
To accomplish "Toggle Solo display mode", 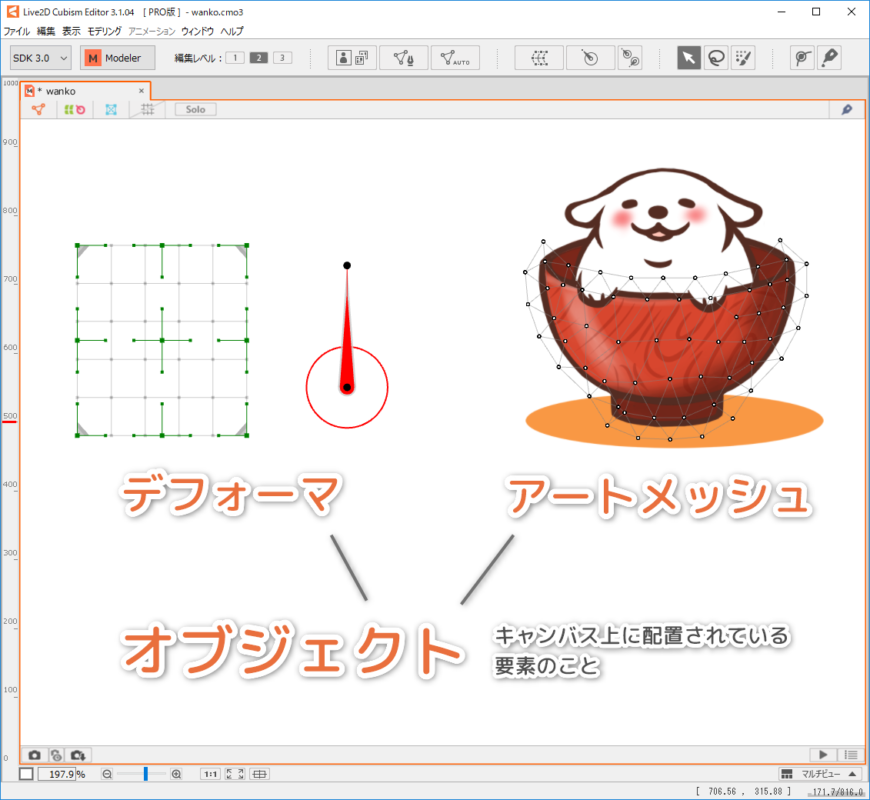I will [x=195, y=109].
